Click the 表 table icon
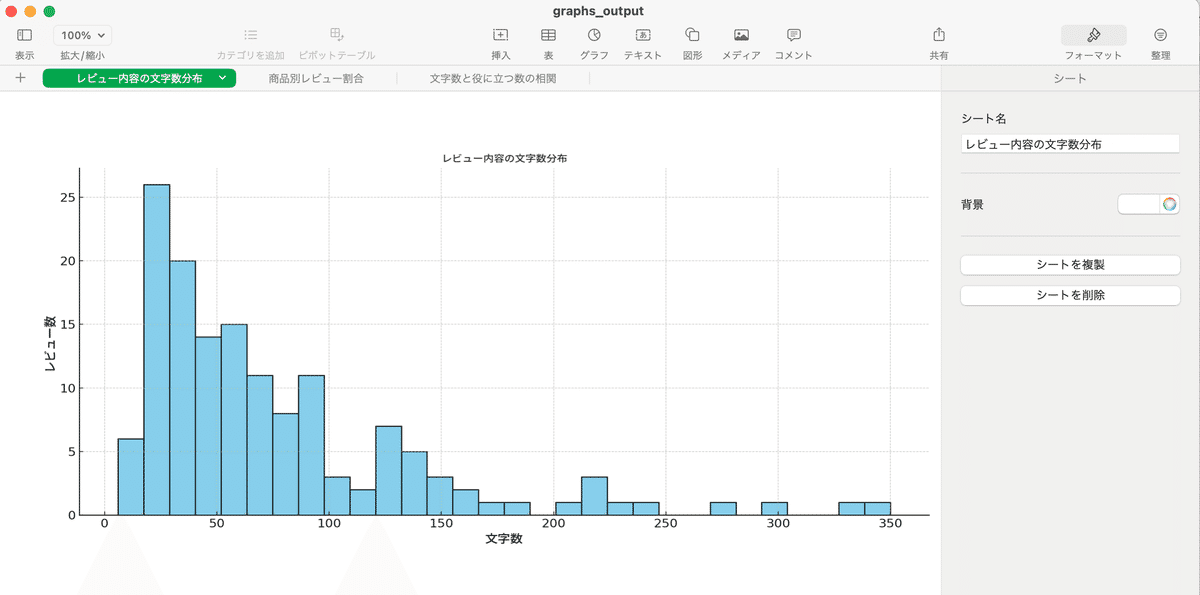This screenshot has width=1200, height=595. 548,35
